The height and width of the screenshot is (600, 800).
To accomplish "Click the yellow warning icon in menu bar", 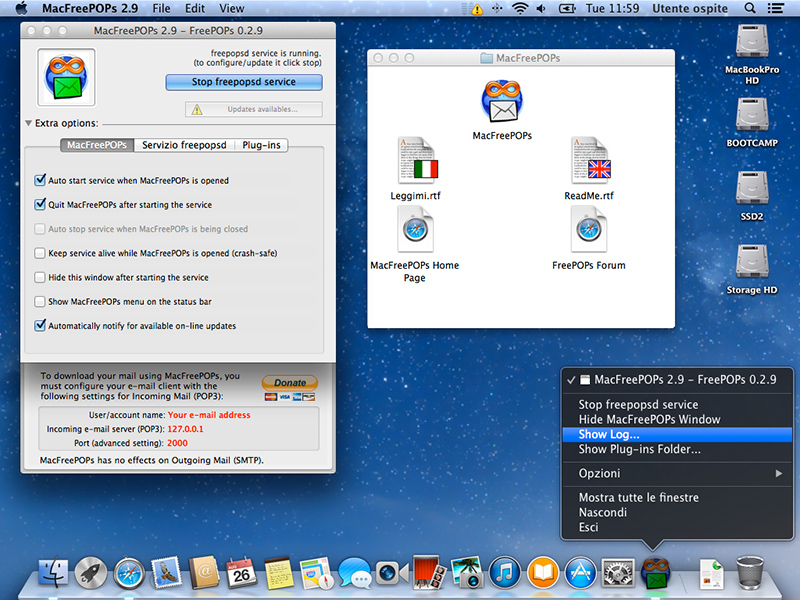I will coord(477,9).
